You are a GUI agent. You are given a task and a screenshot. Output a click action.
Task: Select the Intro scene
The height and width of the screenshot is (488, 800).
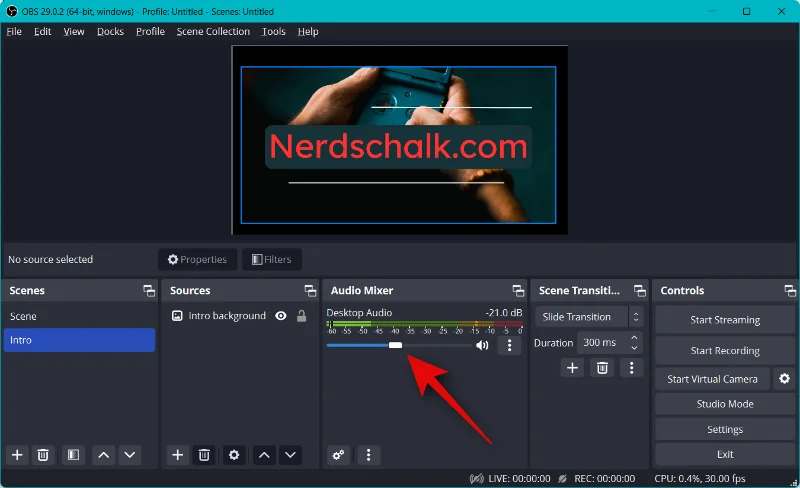tap(79, 340)
